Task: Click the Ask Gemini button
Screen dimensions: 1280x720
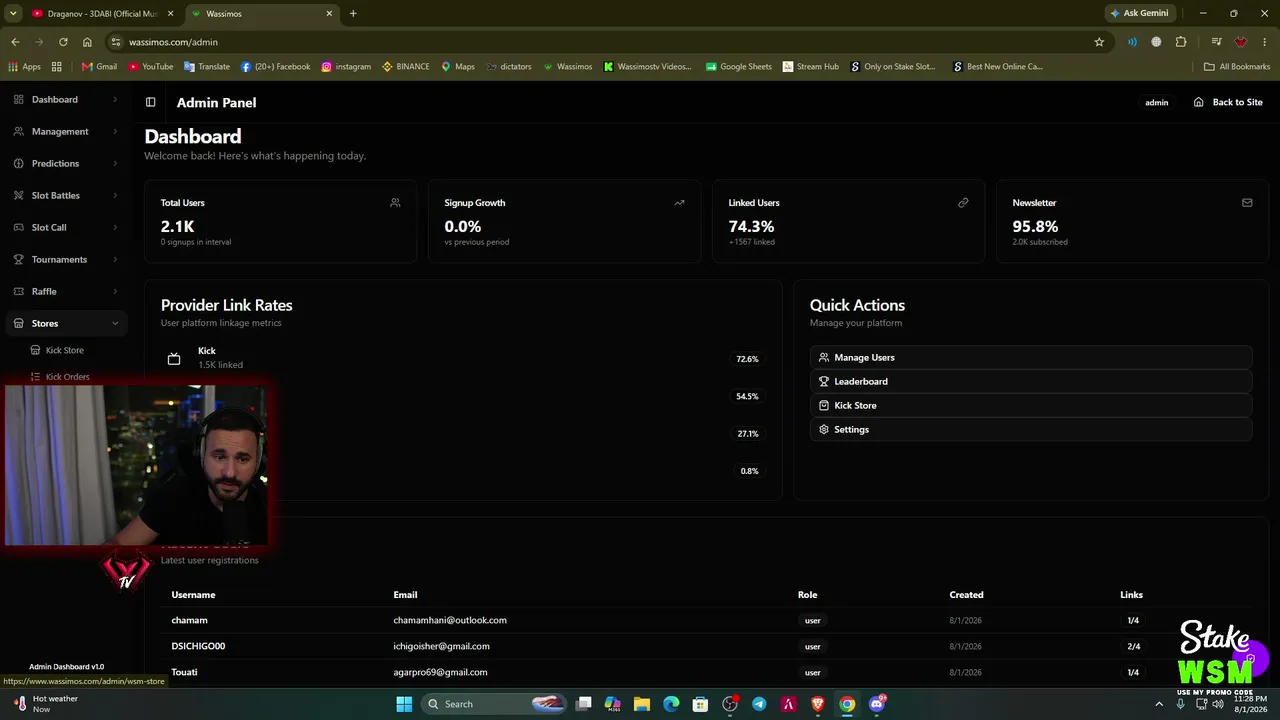Action: (x=1139, y=14)
